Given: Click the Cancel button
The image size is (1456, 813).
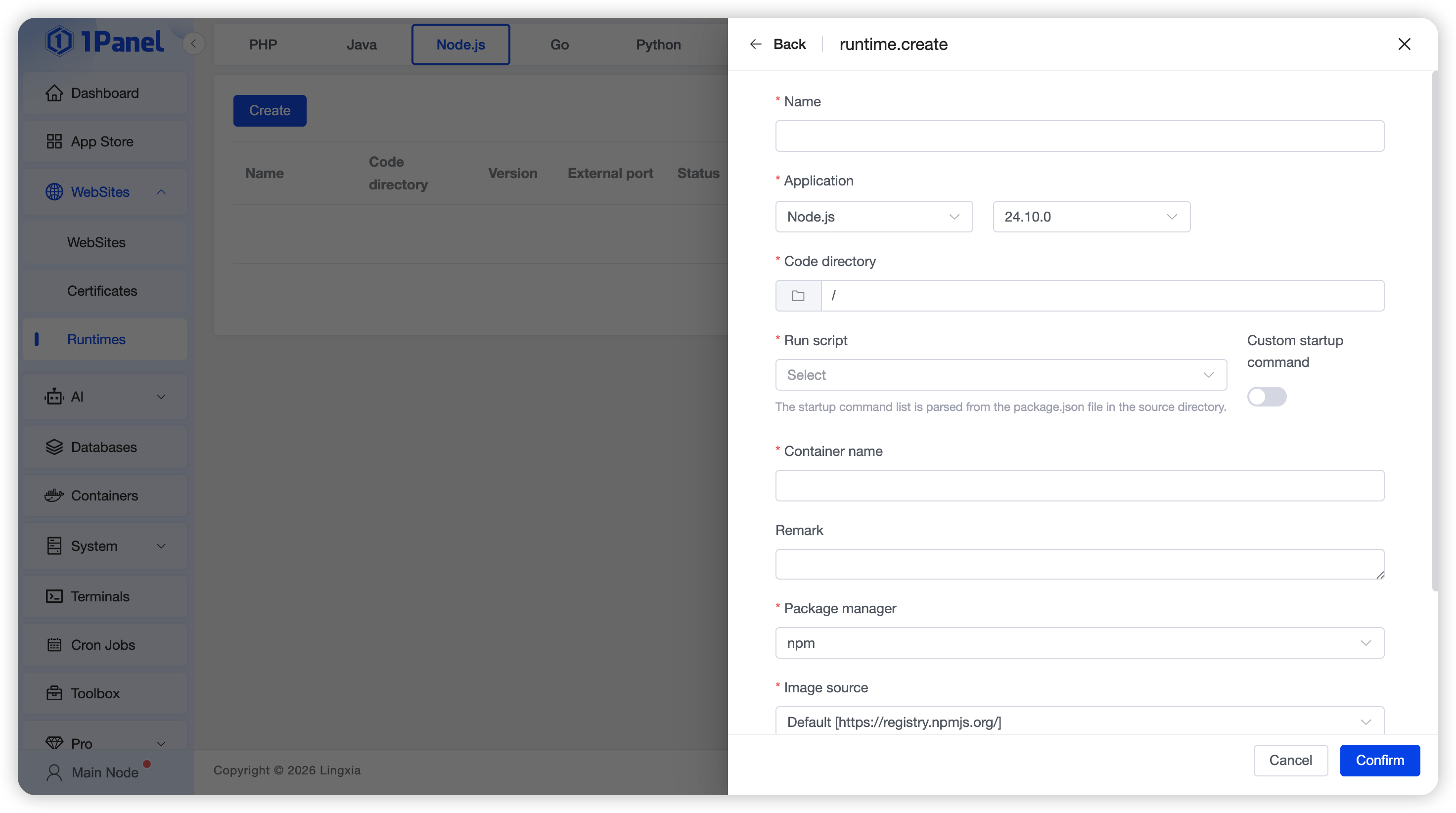Looking at the screenshot, I should [1290, 761].
